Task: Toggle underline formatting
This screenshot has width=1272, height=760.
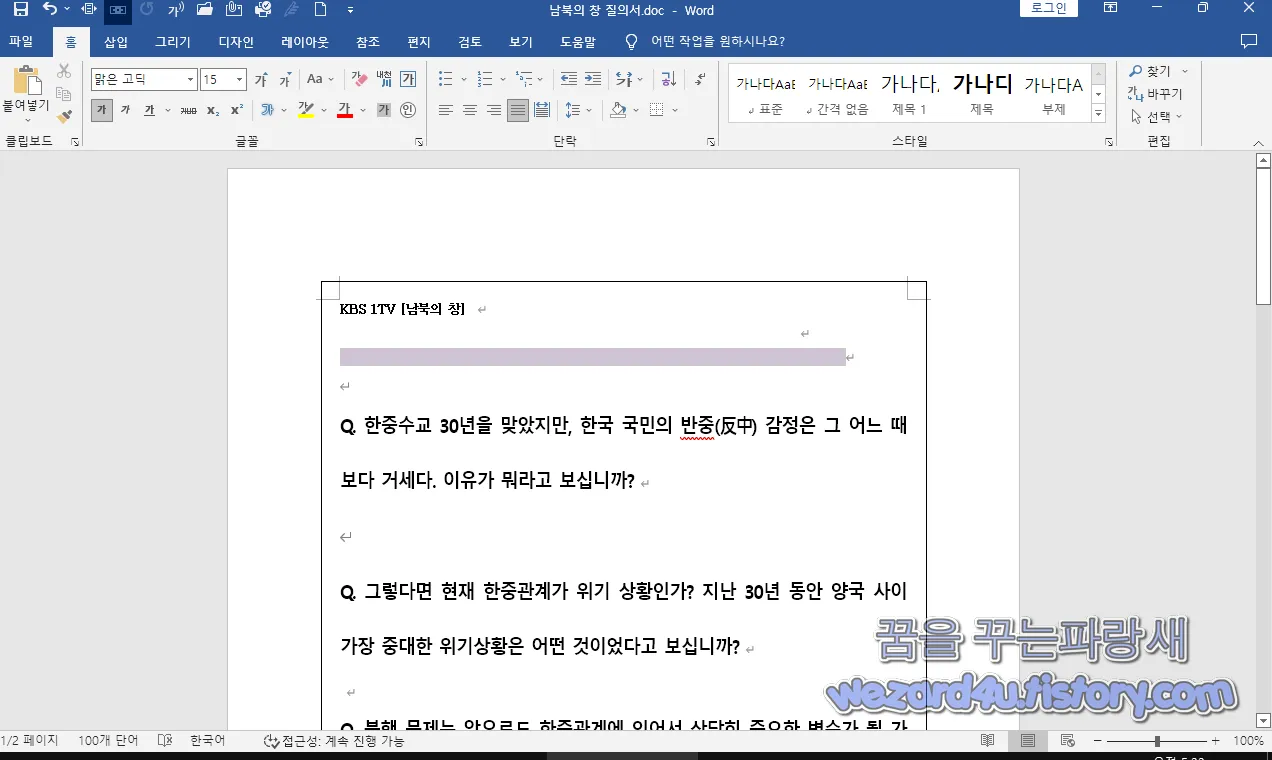Action: tap(149, 110)
